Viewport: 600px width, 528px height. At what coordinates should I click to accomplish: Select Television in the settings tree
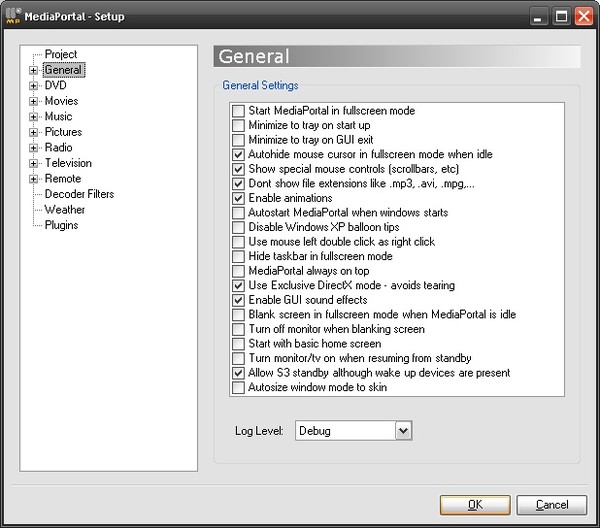pyautogui.click(x=68, y=163)
